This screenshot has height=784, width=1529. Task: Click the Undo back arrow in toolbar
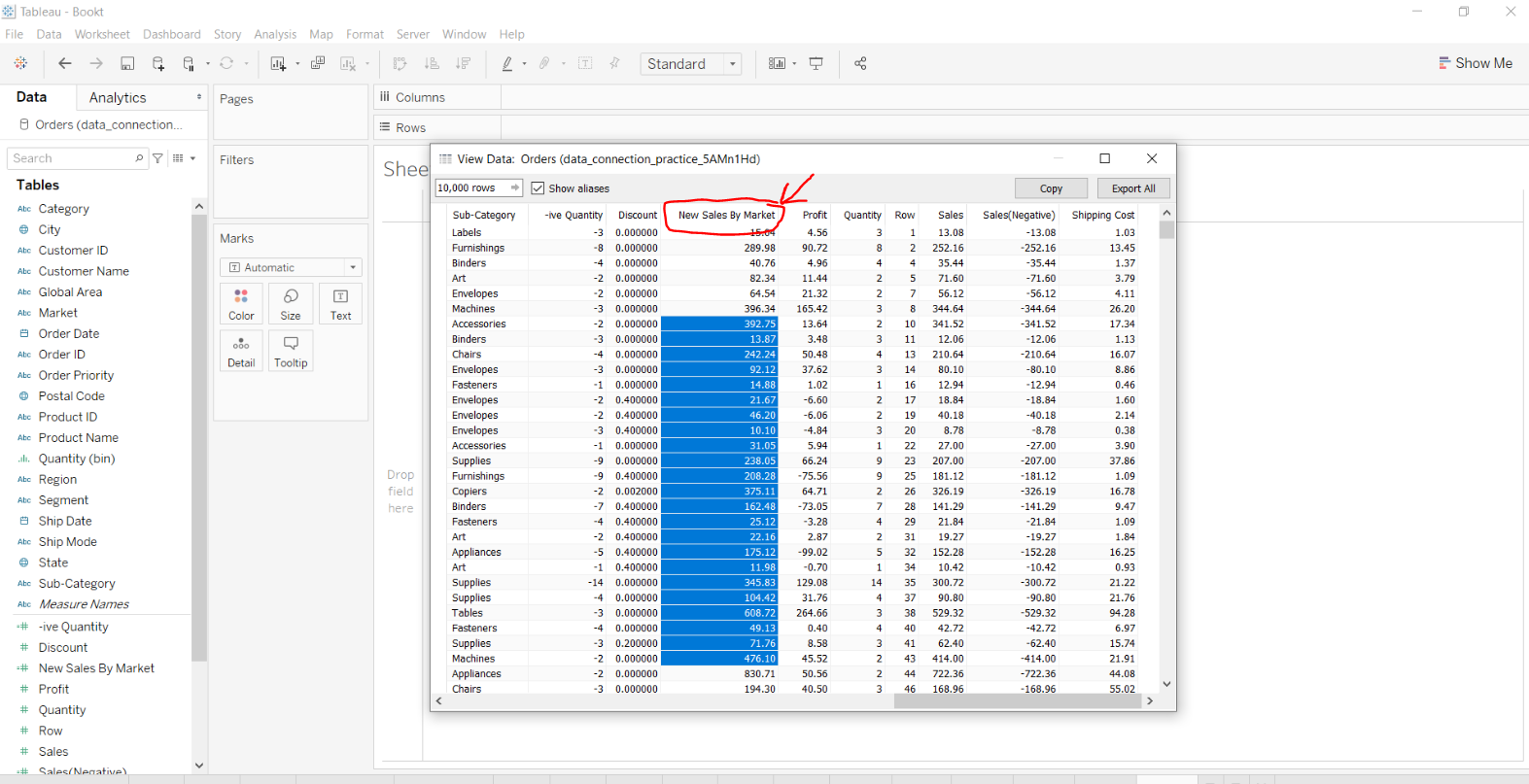point(65,63)
